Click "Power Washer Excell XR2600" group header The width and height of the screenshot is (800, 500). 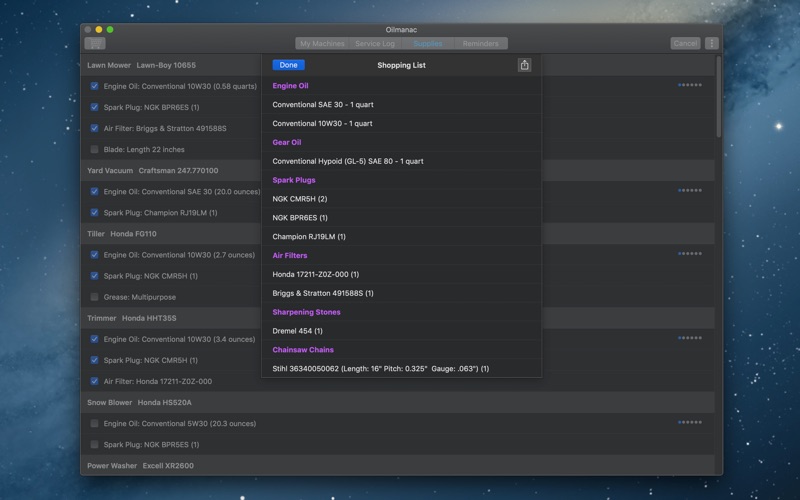[140, 466]
